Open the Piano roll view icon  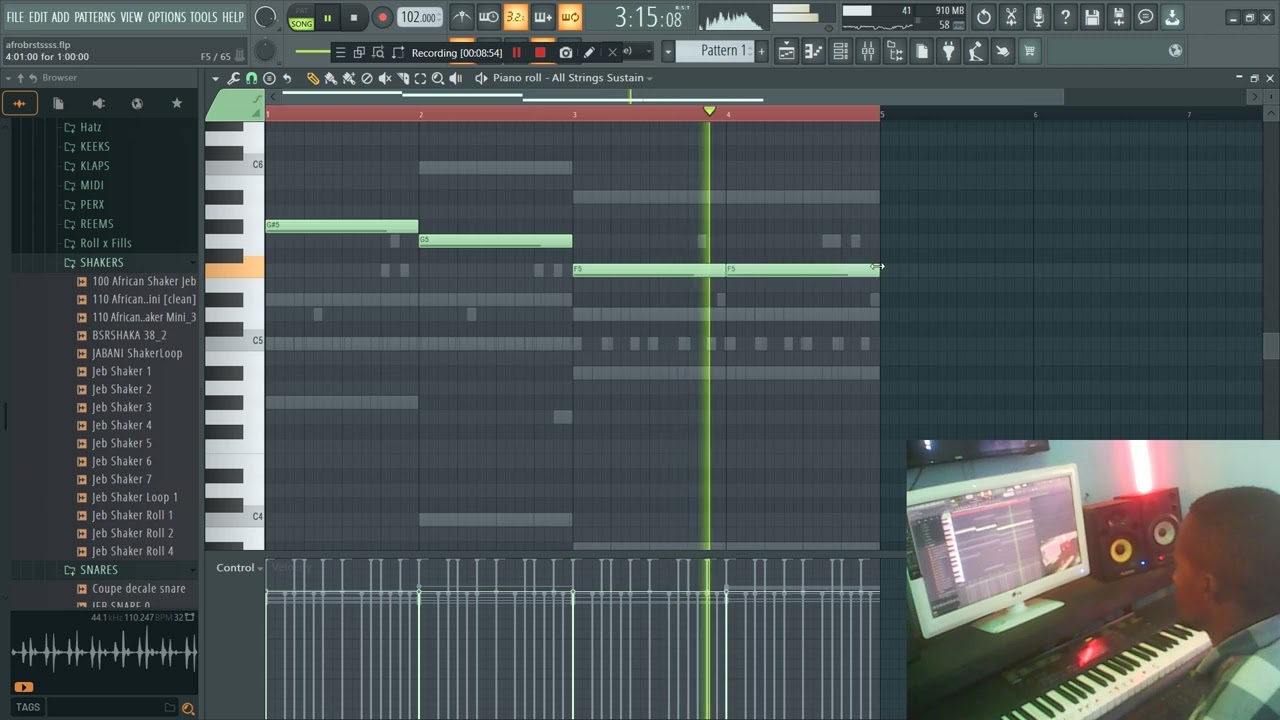[x=813, y=51]
